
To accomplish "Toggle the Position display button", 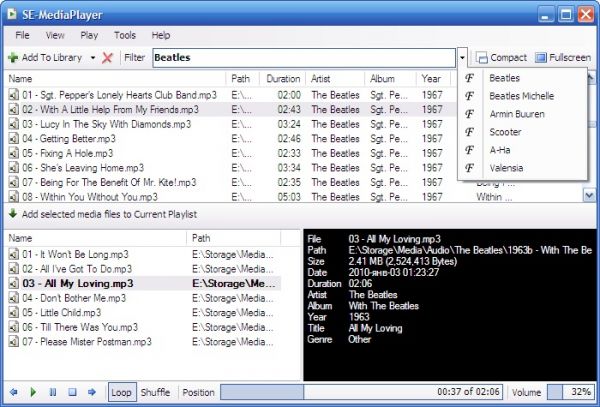I will (x=198, y=393).
